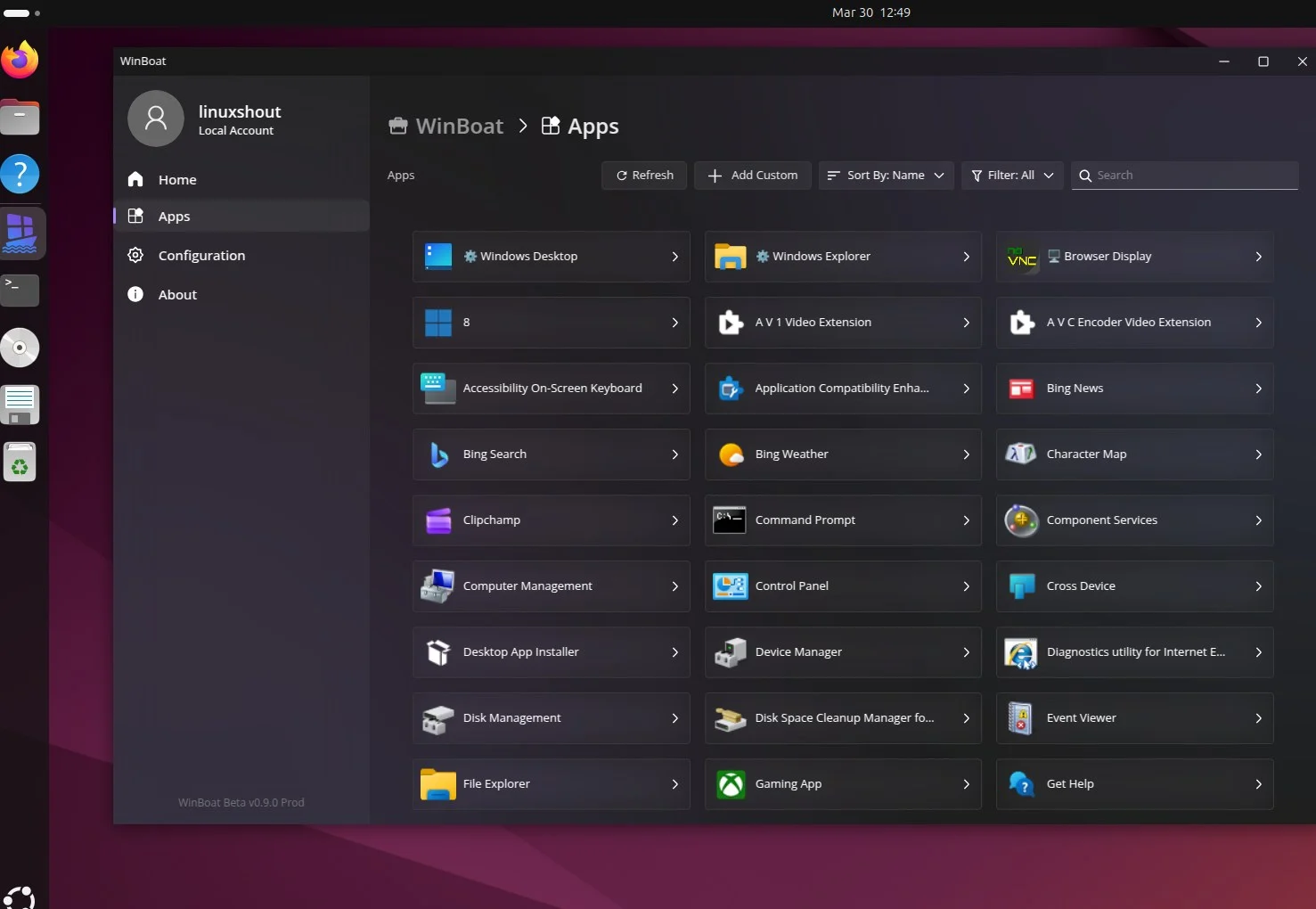Expand the Bing Weather entry chevron
The image size is (1316, 909).
click(966, 454)
